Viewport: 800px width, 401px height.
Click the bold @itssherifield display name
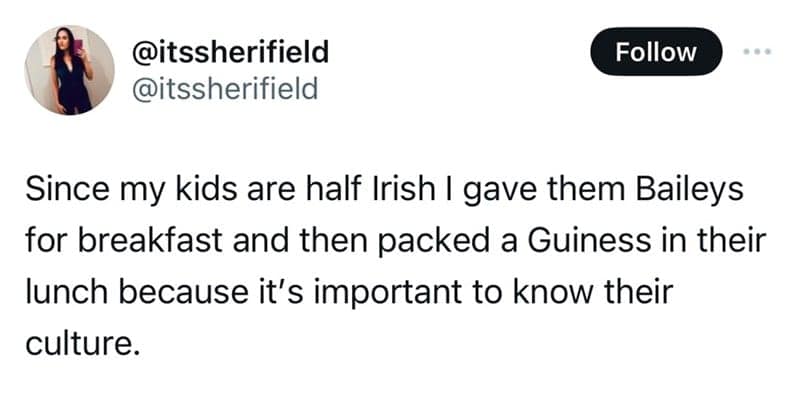coord(231,50)
